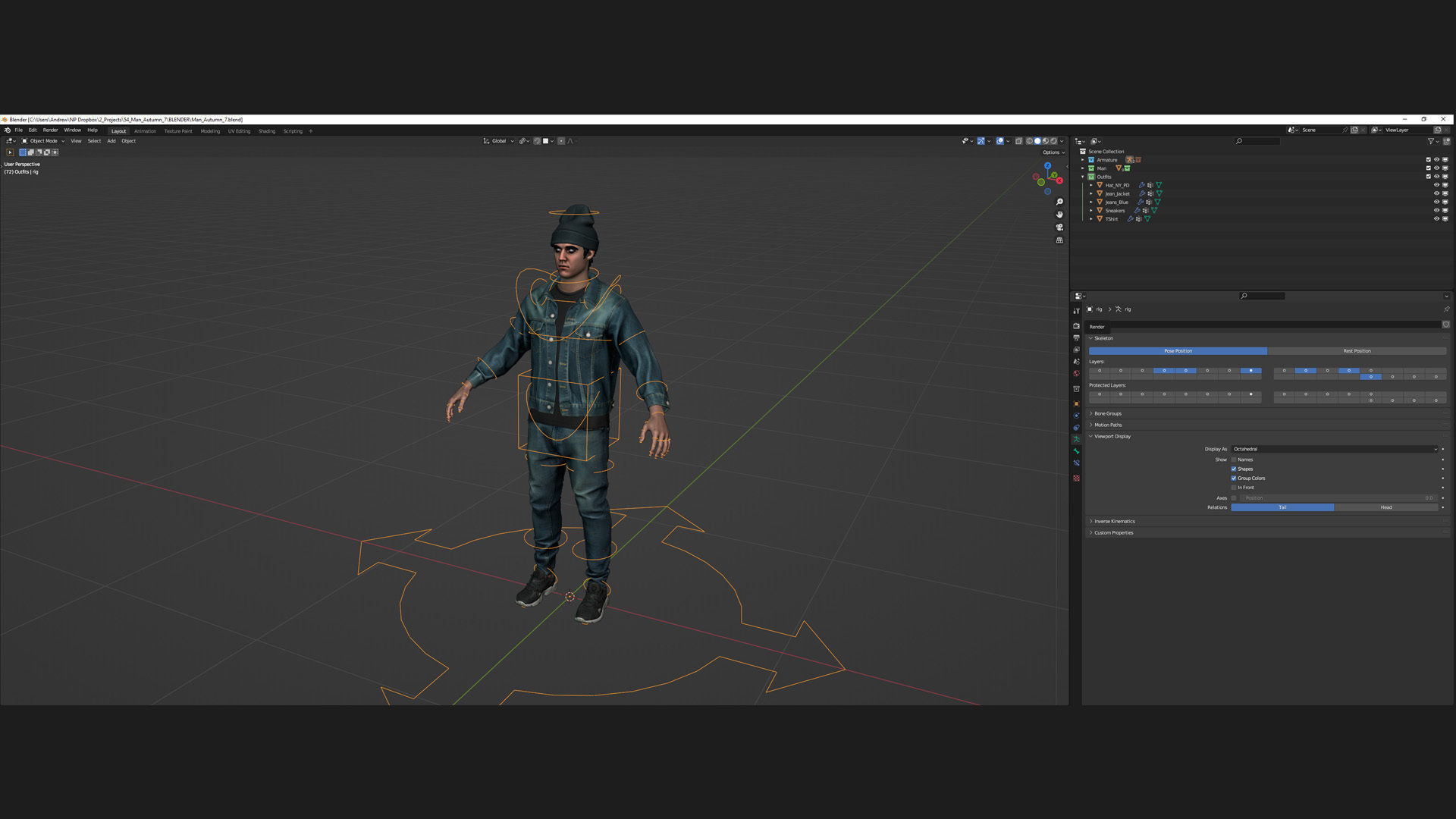Switch to the Animation workspace tab
Viewport: 1456px width, 819px height.
coord(145,131)
